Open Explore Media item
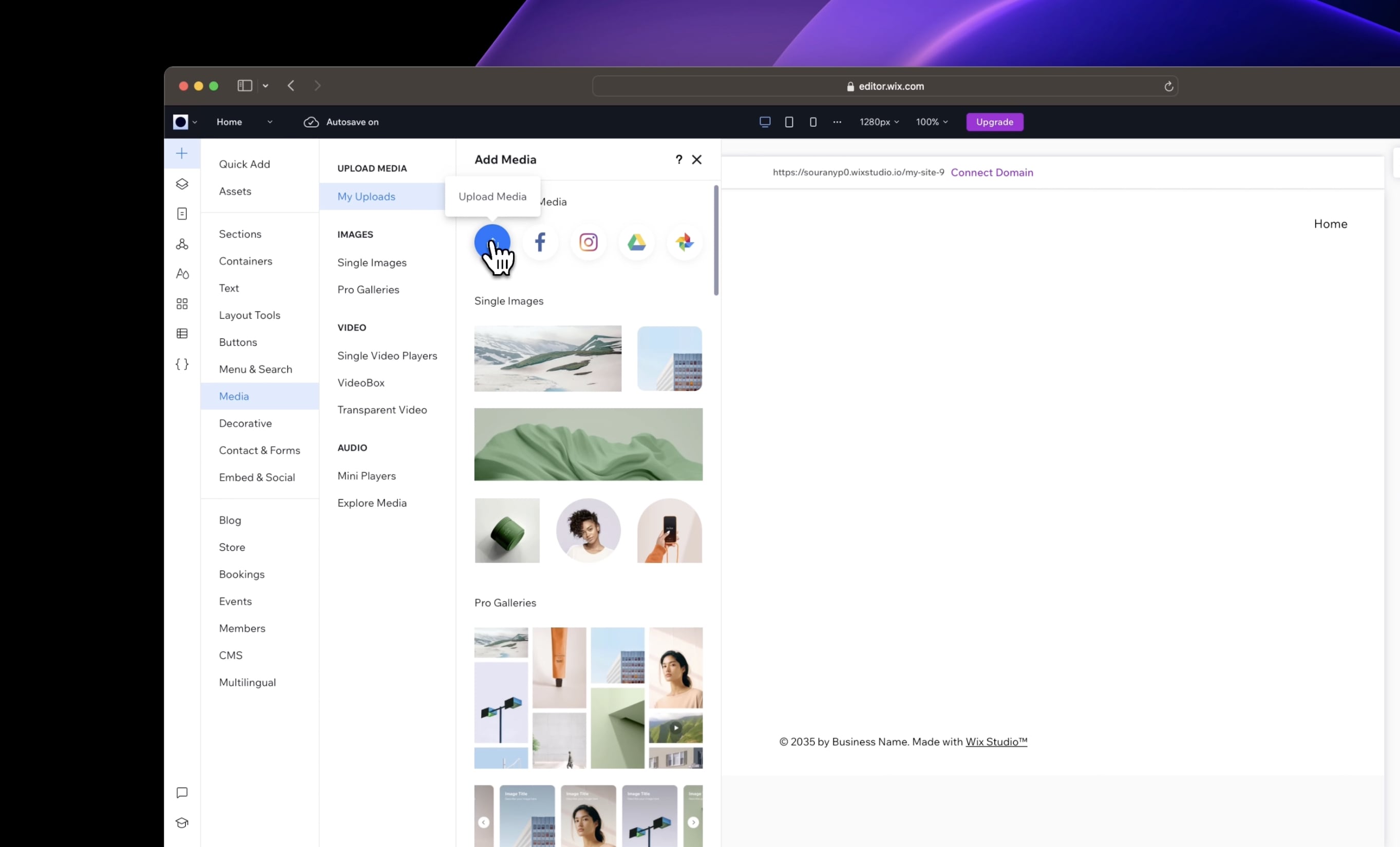The width and height of the screenshot is (1400, 847). point(372,503)
